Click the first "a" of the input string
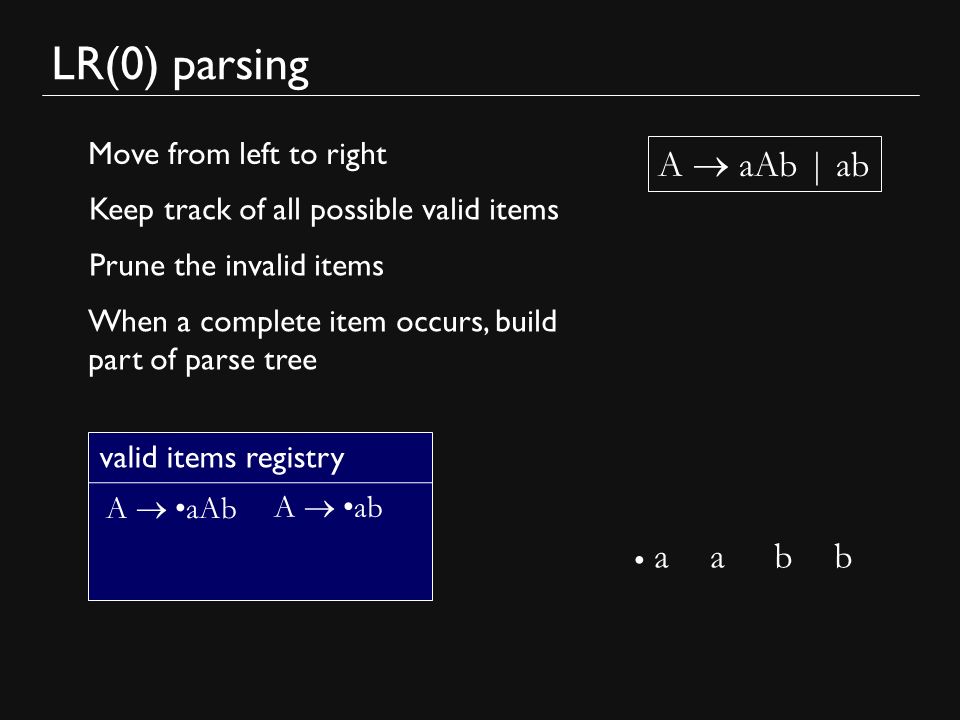 coord(661,559)
